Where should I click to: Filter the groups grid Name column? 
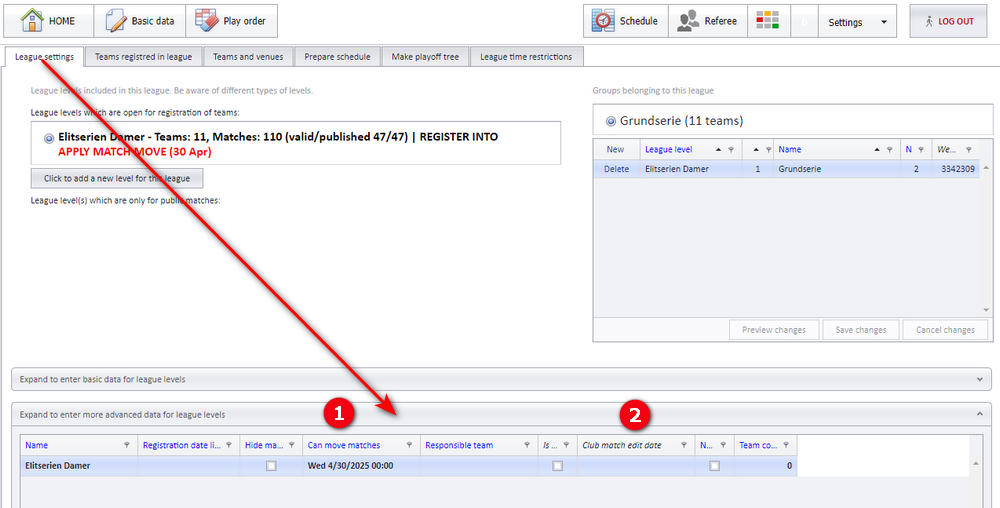tap(889, 150)
